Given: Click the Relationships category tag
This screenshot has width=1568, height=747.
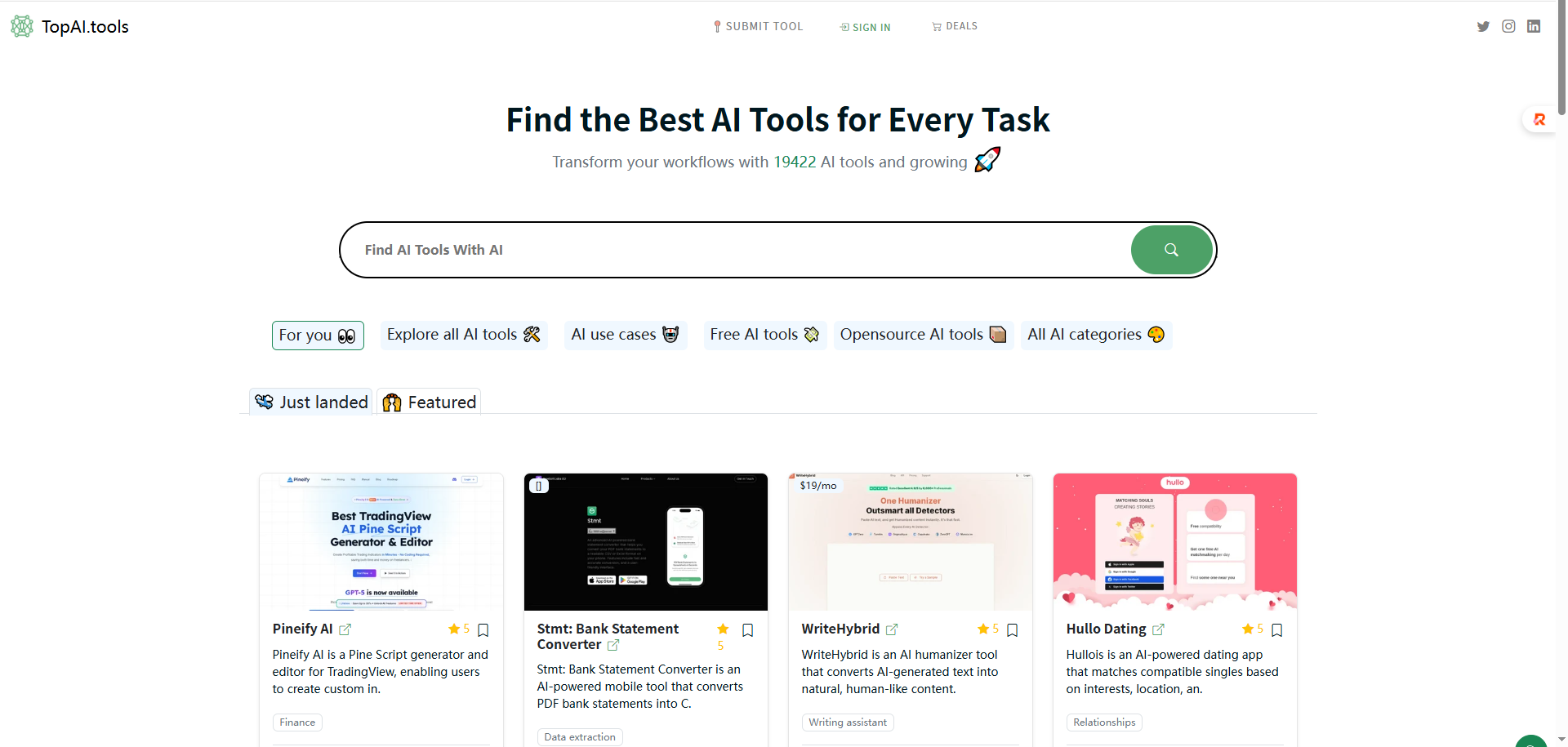Looking at the screenshot, I should [1104, 723].
